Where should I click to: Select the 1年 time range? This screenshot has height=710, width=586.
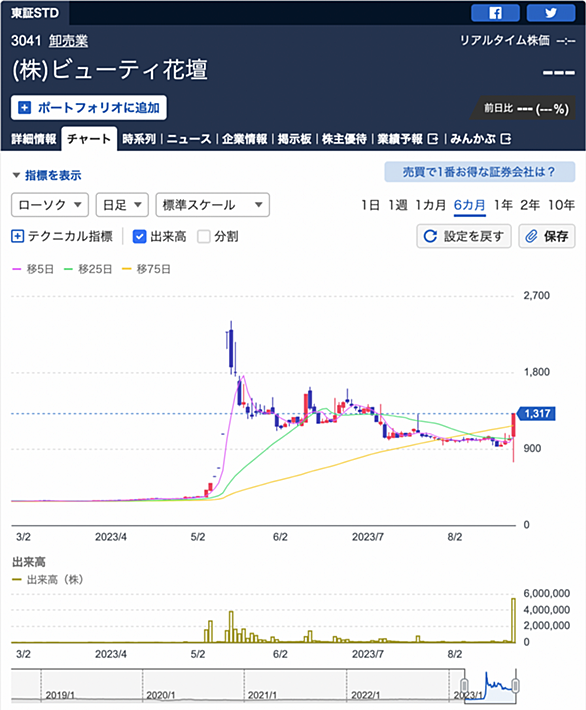pos(503,205)
